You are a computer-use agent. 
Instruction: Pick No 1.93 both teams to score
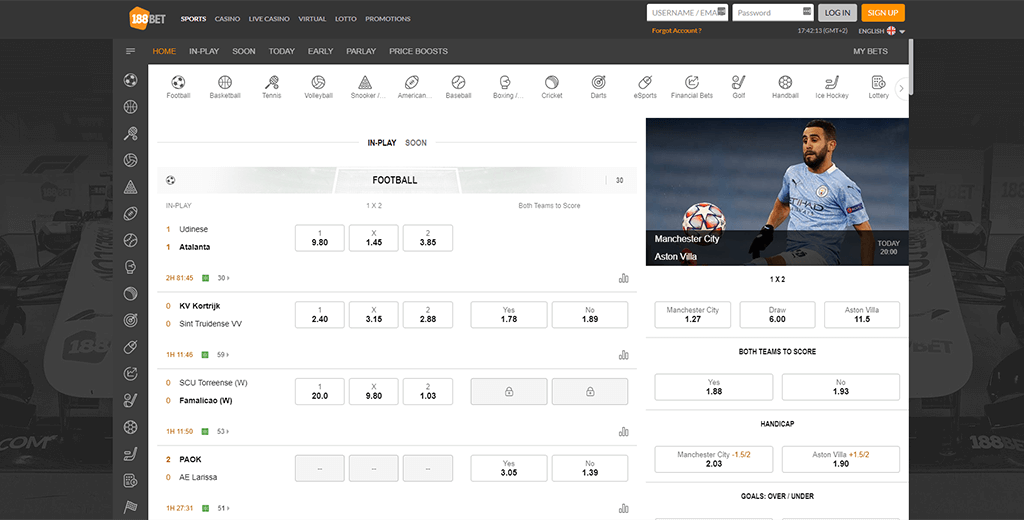[x=840, y=387]
